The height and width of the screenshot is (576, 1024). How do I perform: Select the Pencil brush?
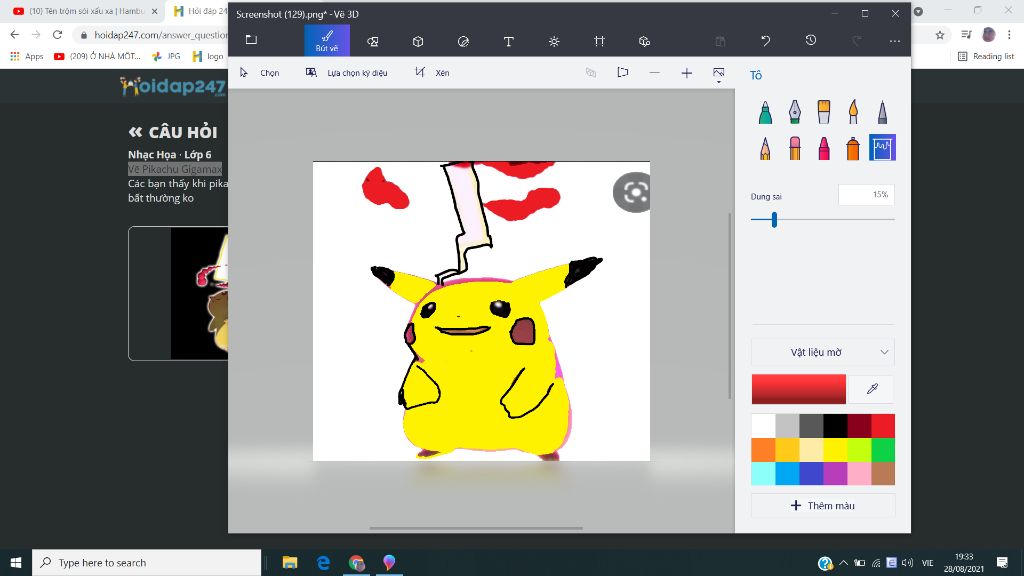[765, 148]
